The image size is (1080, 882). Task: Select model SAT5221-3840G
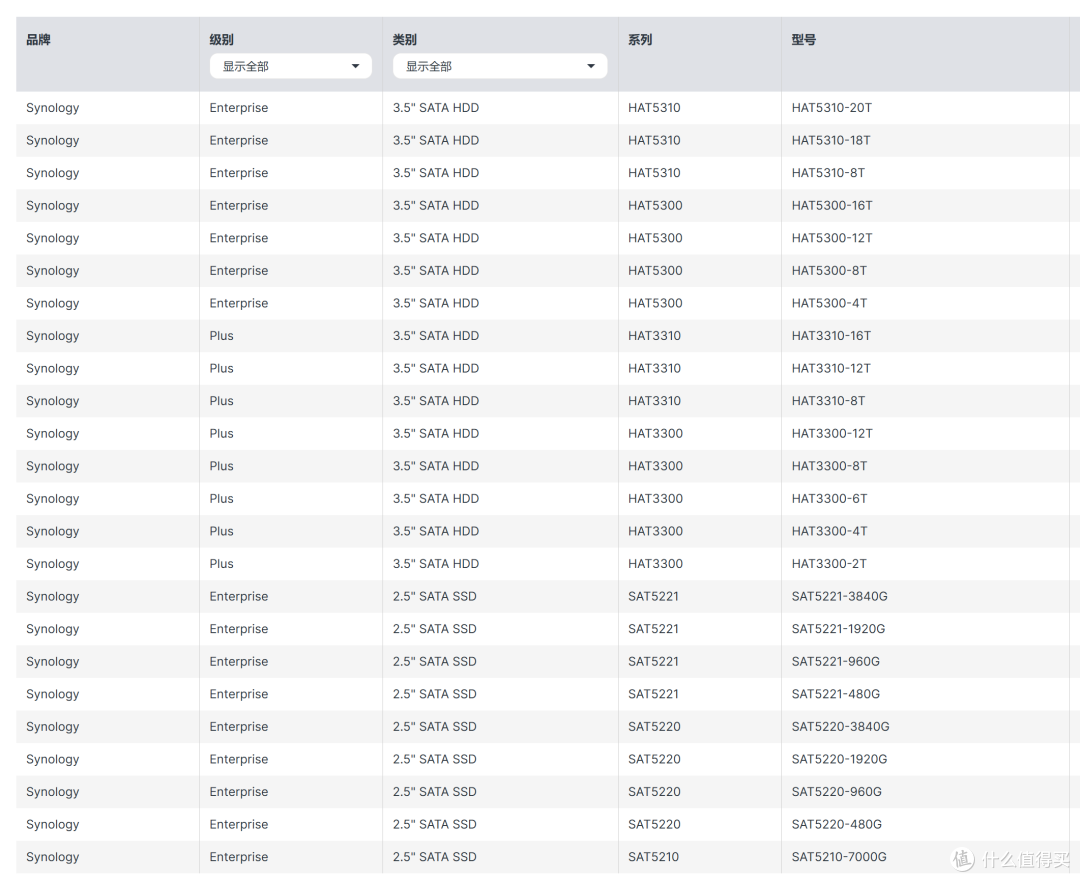coord(840,596)
